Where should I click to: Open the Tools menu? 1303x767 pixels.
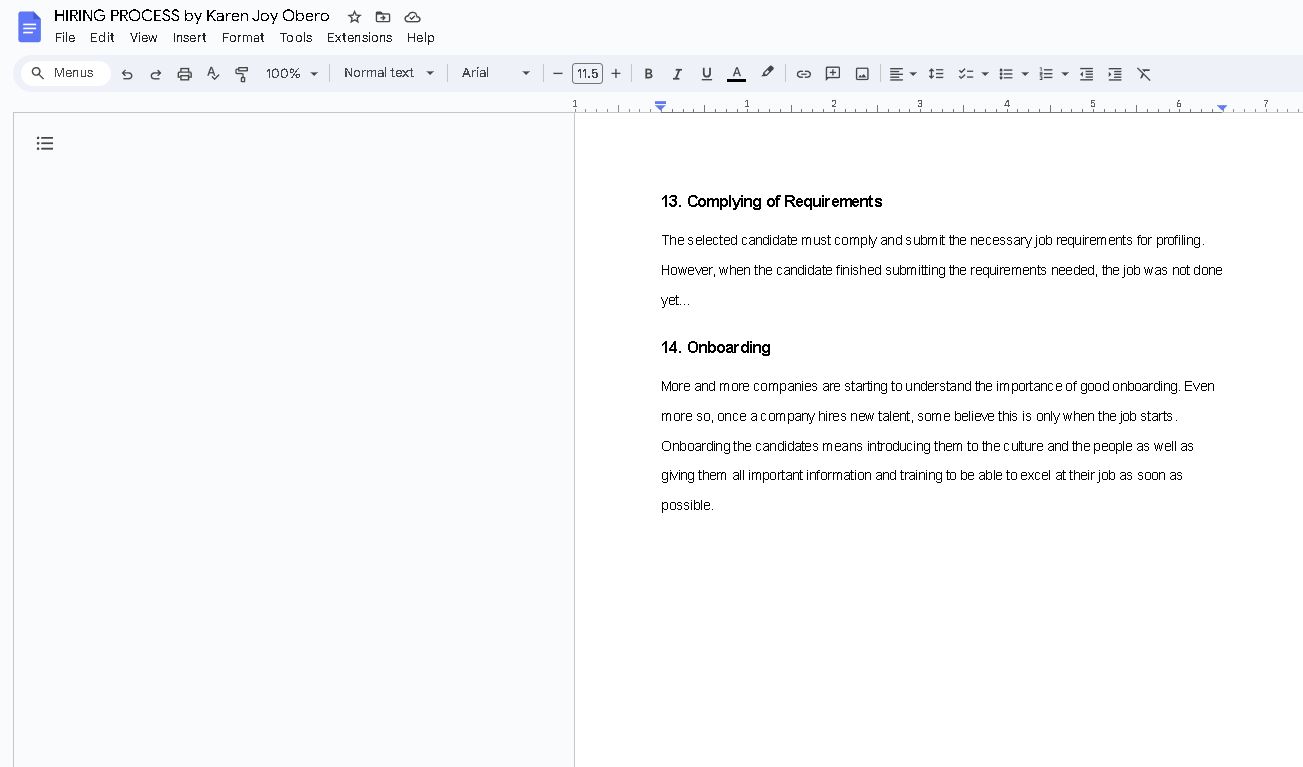296,38
